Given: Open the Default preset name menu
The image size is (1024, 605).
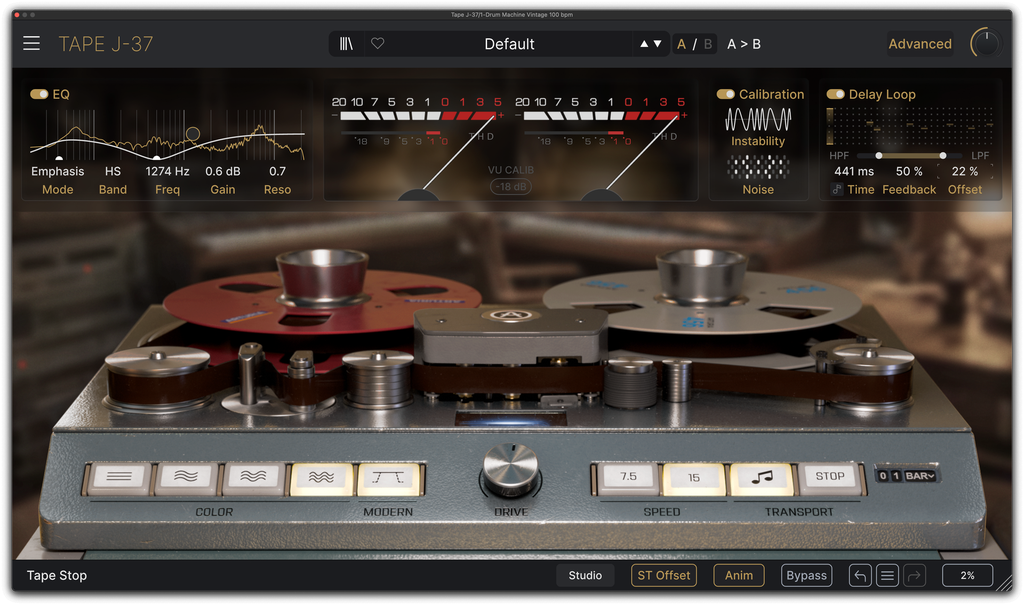Looking at the screenshot, I should point(509,44).
